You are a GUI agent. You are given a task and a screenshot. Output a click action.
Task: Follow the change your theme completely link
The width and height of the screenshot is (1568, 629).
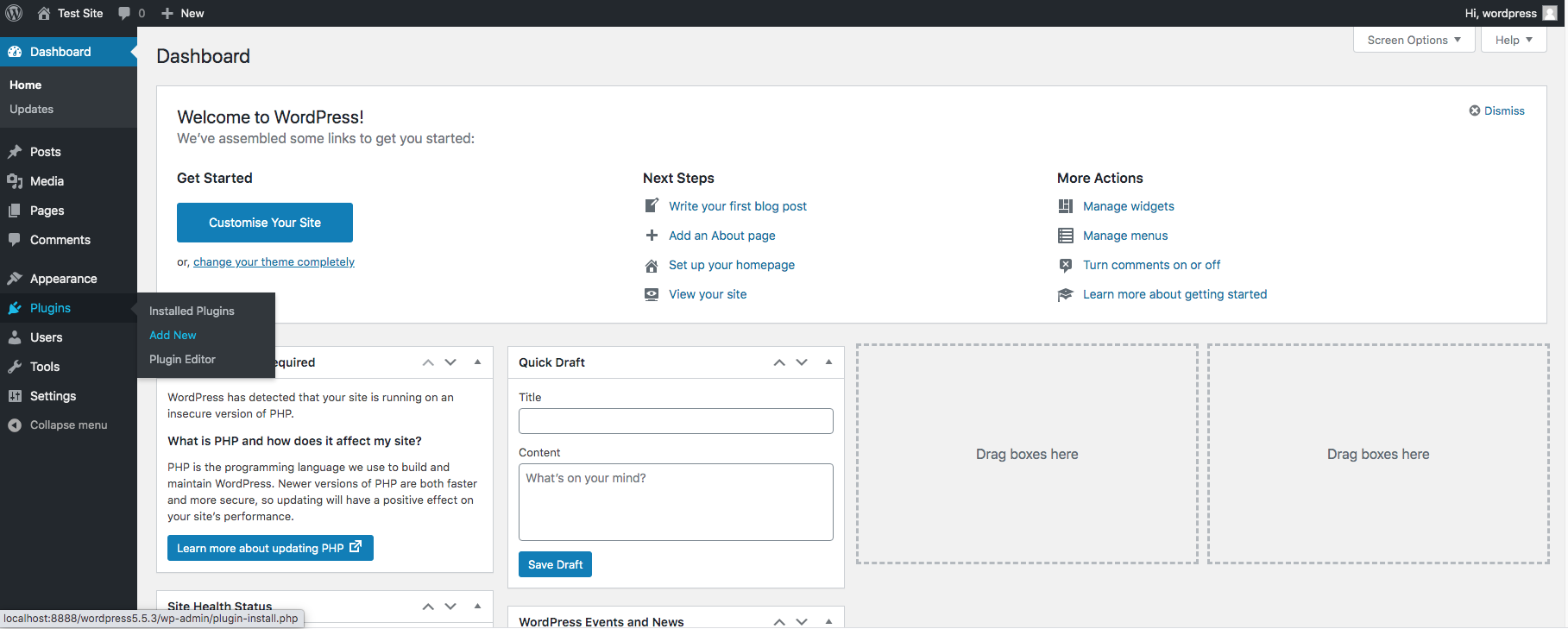[x=274, y=262]
